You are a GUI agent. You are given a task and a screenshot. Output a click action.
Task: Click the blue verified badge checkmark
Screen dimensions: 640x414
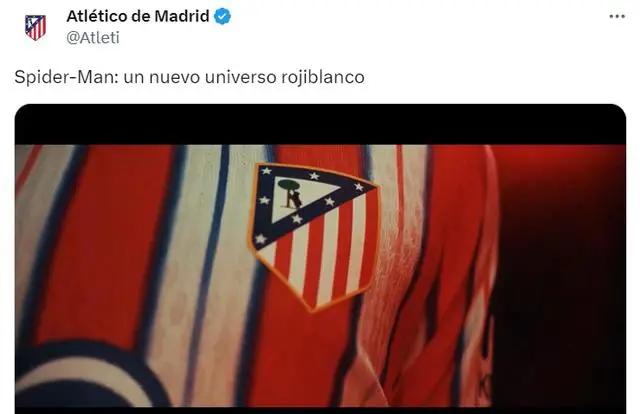coord(222,16)
